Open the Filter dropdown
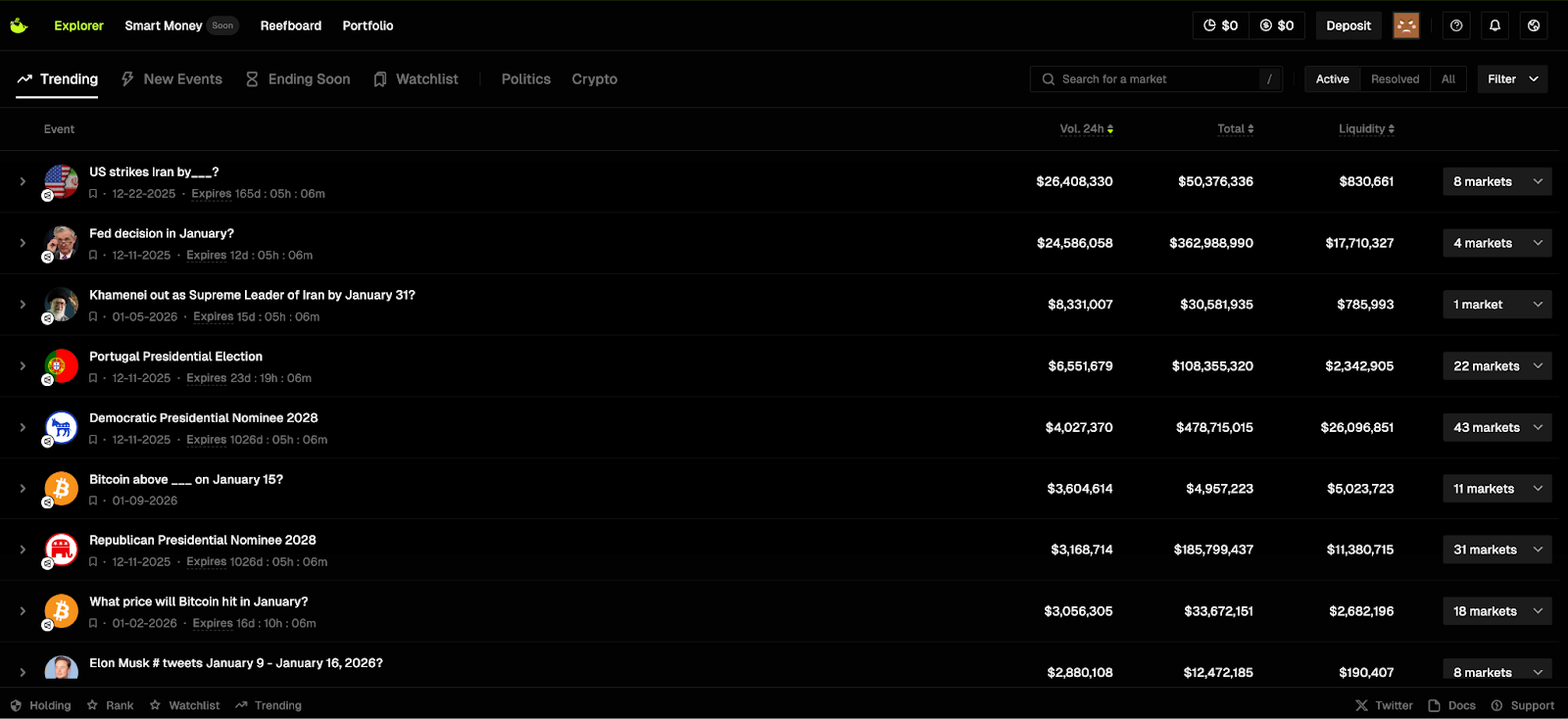The width and height of the screenshot is (1568, 719). tap(1512, 79)
